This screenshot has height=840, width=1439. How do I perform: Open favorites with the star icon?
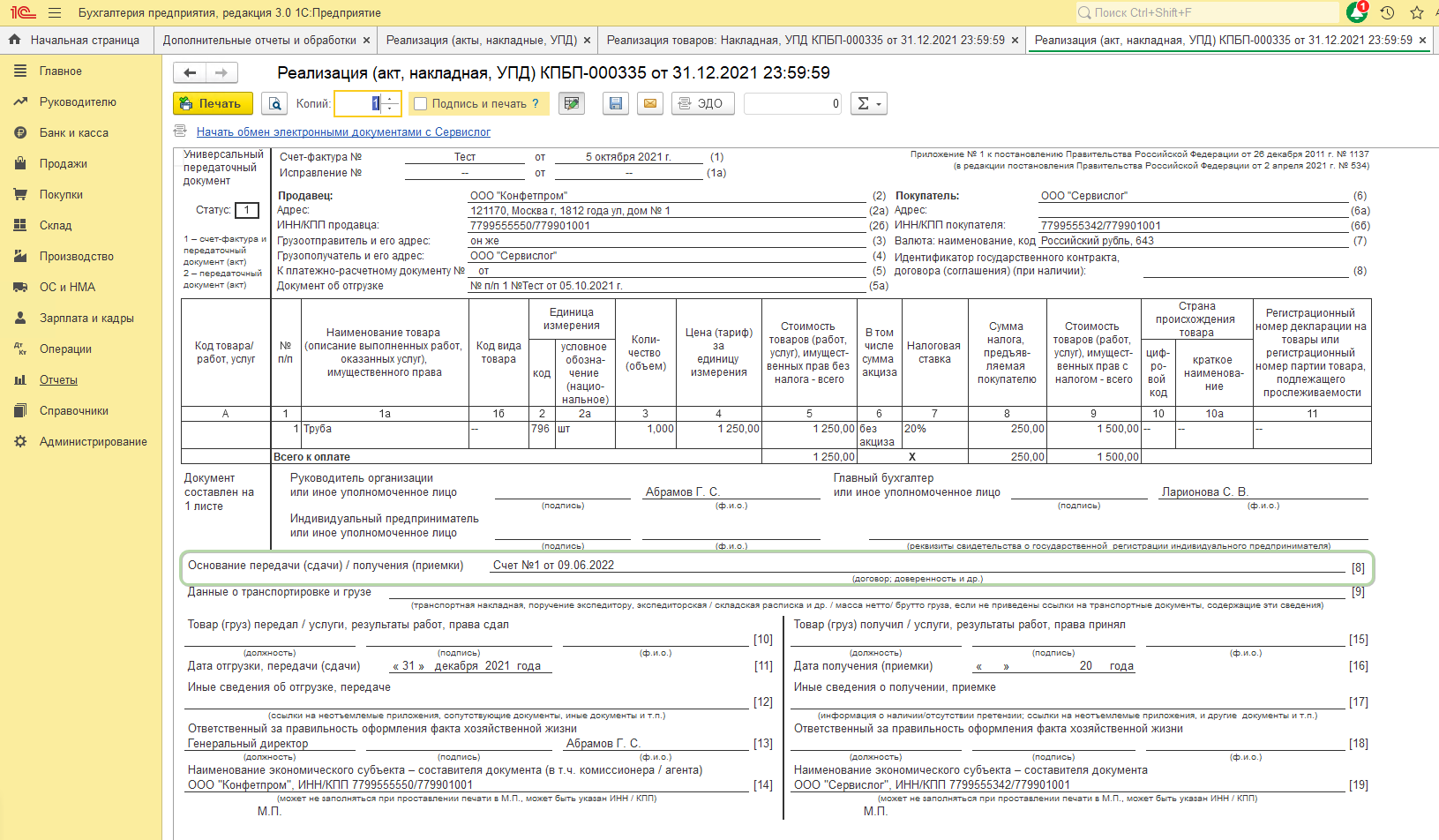tap(1417, 12)
